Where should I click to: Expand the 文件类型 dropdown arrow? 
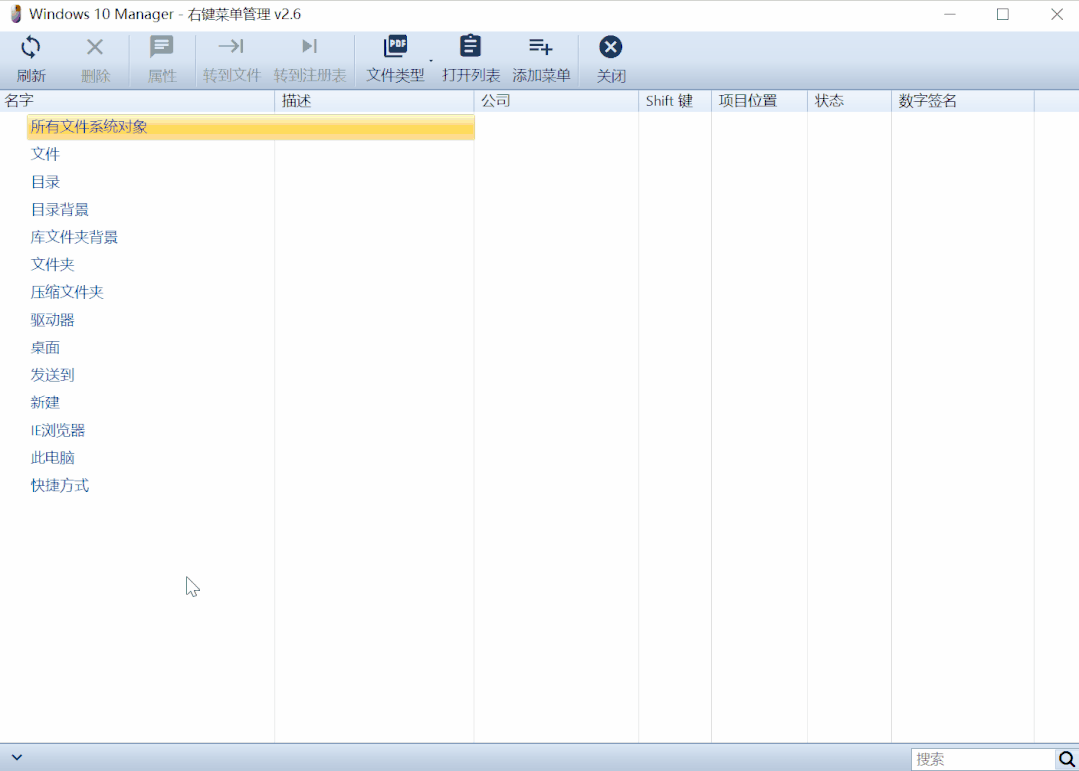[431, 61]
